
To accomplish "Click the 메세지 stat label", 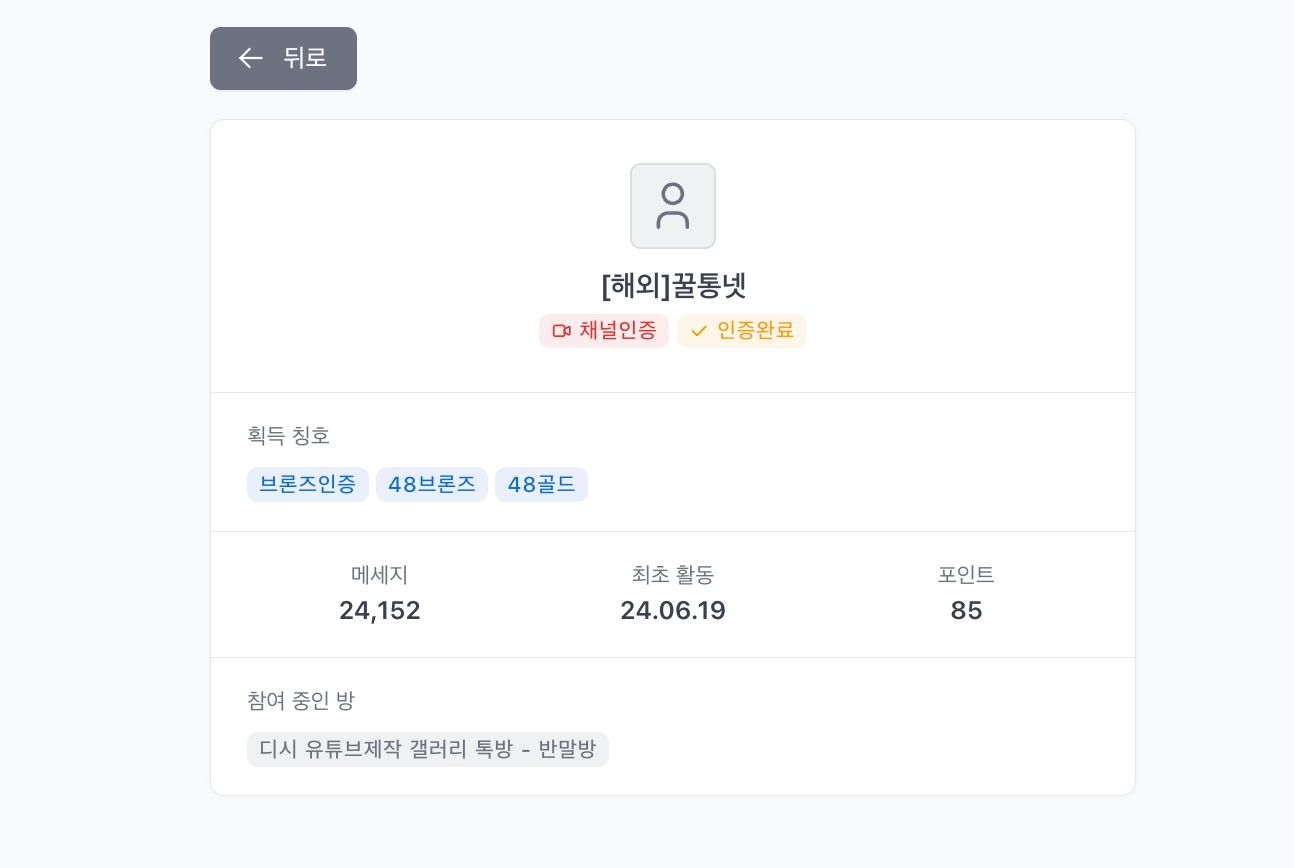I will point(380,575).
